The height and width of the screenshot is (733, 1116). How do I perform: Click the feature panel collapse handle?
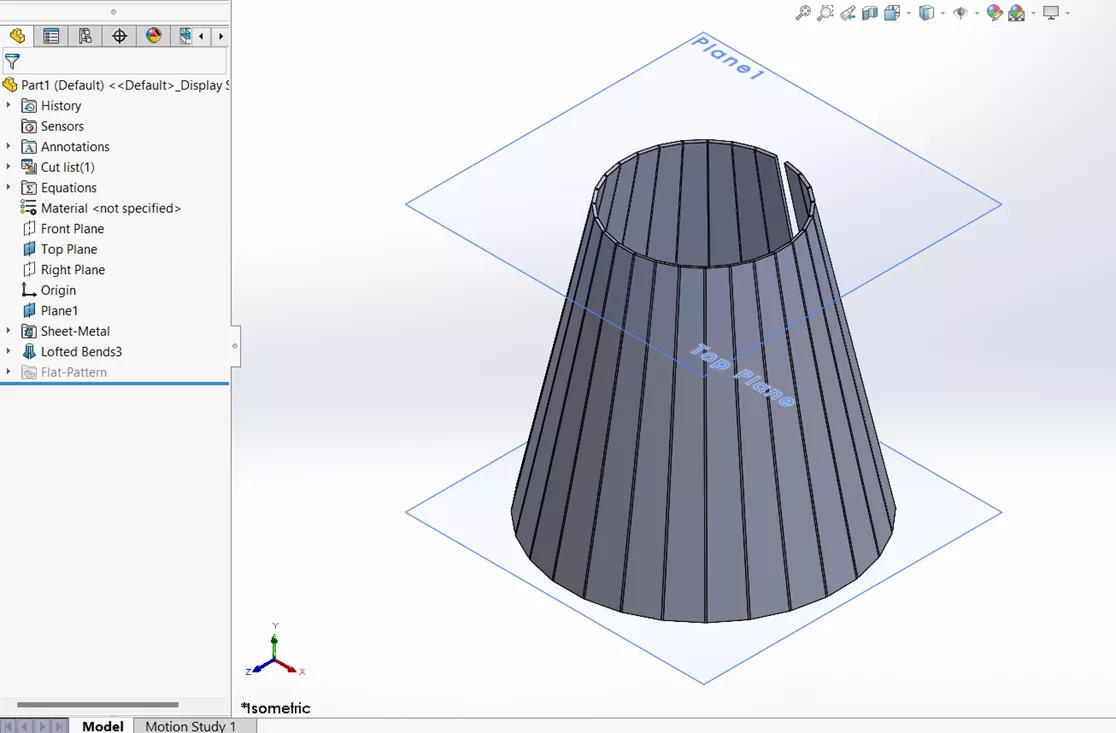[235, 346]
